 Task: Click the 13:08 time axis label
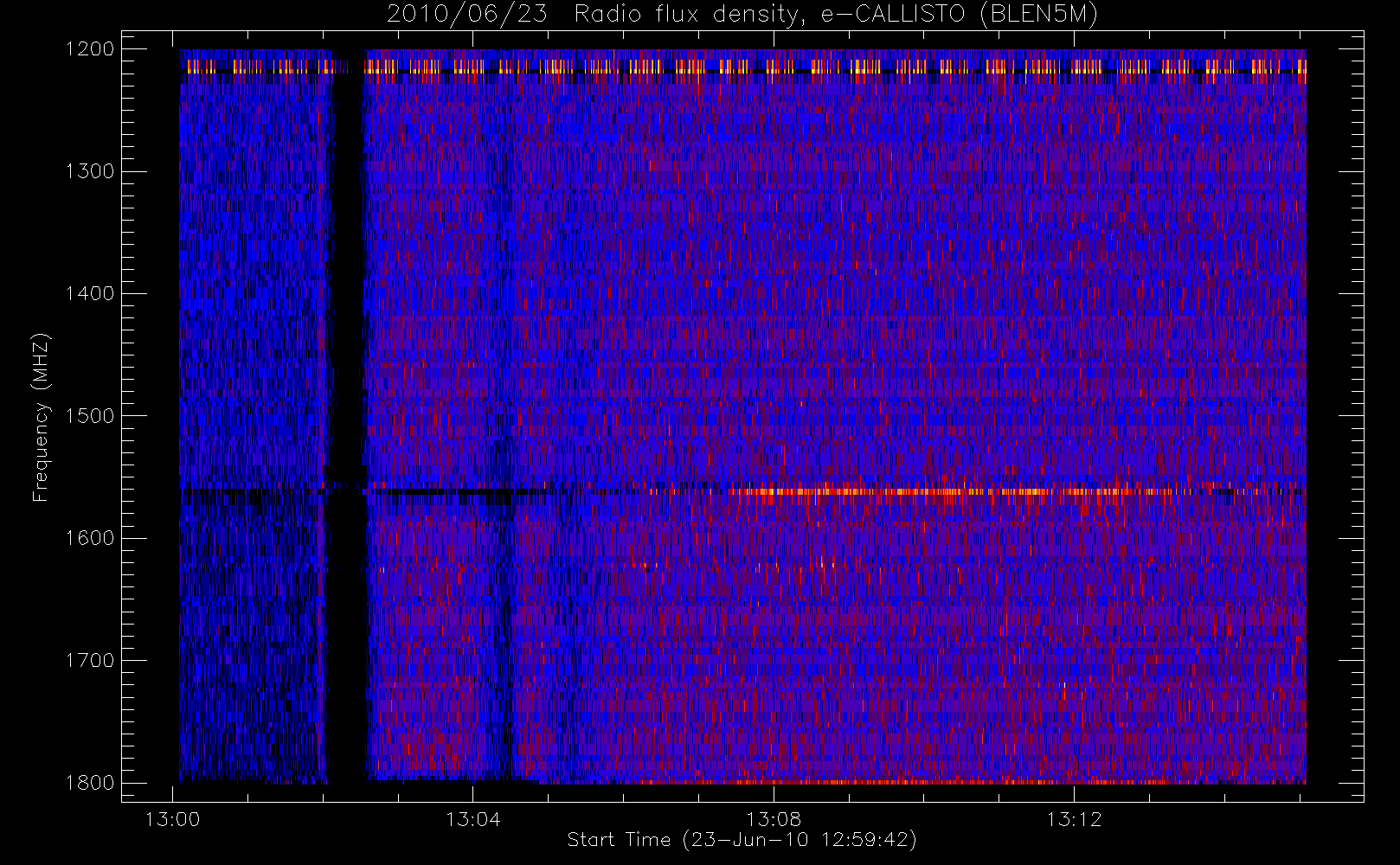point(774,819)
